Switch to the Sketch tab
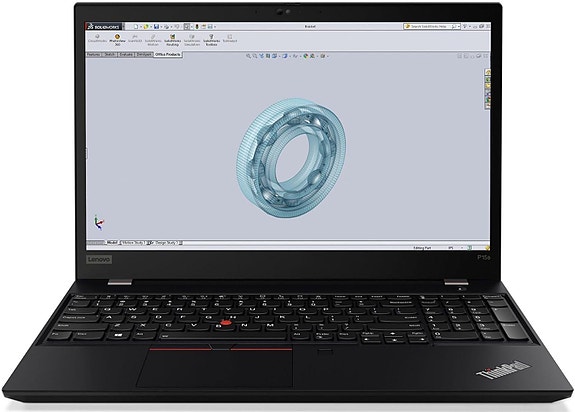Viewport: 575px width, 412px height. (109, 54)
